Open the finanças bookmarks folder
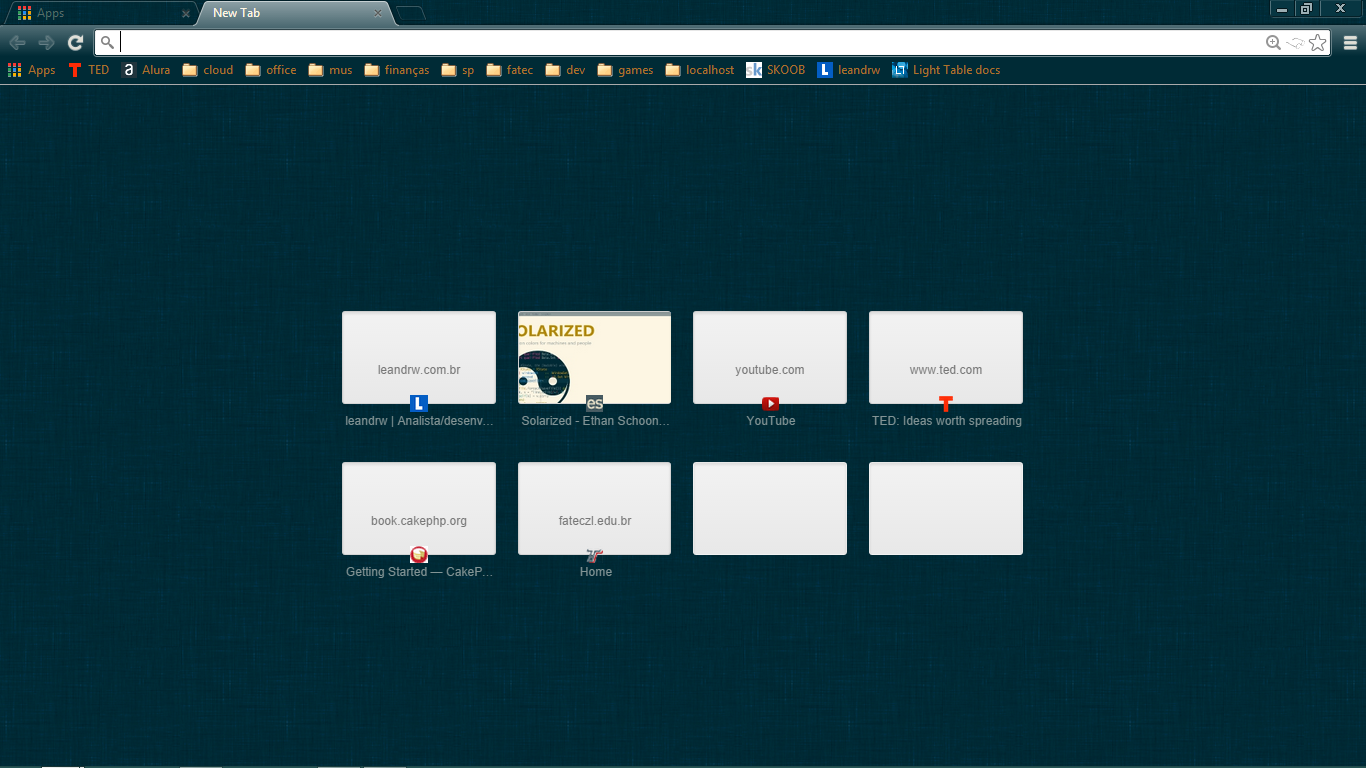The width and height of the screenshot is (1366, 768). [x=397, y=70]
